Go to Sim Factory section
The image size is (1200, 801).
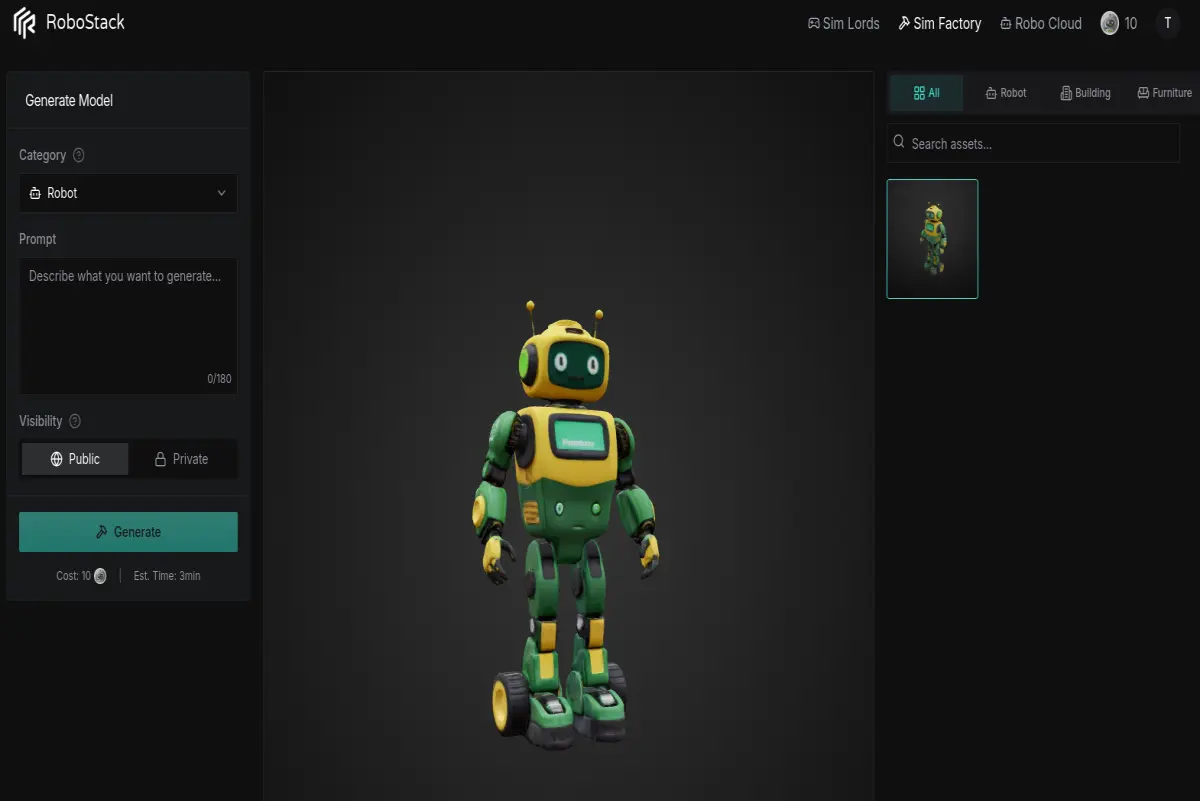pyautogui.click(x=939, y=23)
